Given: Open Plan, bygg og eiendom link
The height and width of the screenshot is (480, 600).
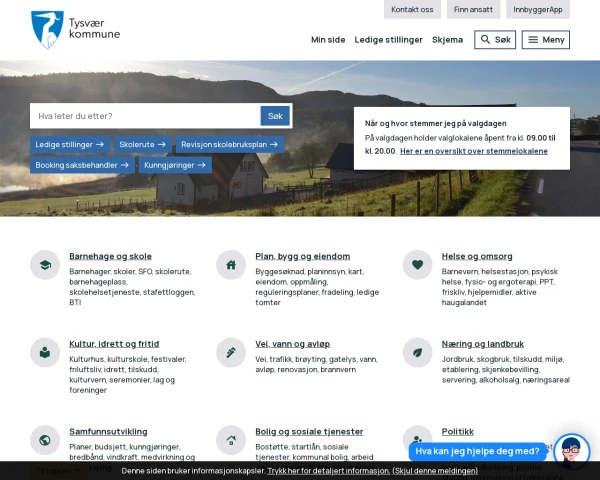Looking at the screenshot, I should tap(303, 256).
